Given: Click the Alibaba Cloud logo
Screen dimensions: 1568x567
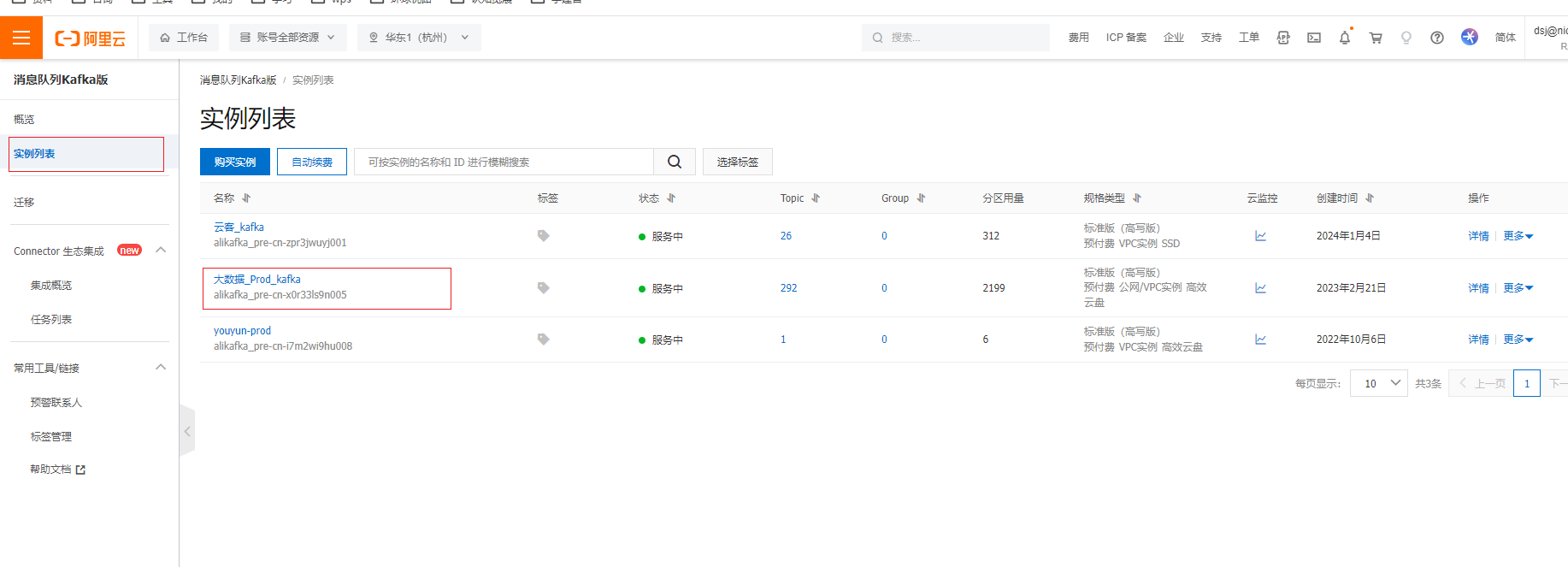Looking at the screenshot, I should point(90,38).
